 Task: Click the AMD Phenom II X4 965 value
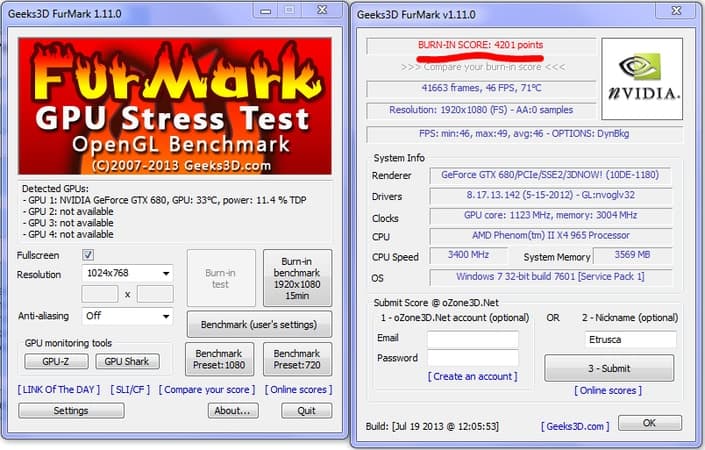pos(550,236)
